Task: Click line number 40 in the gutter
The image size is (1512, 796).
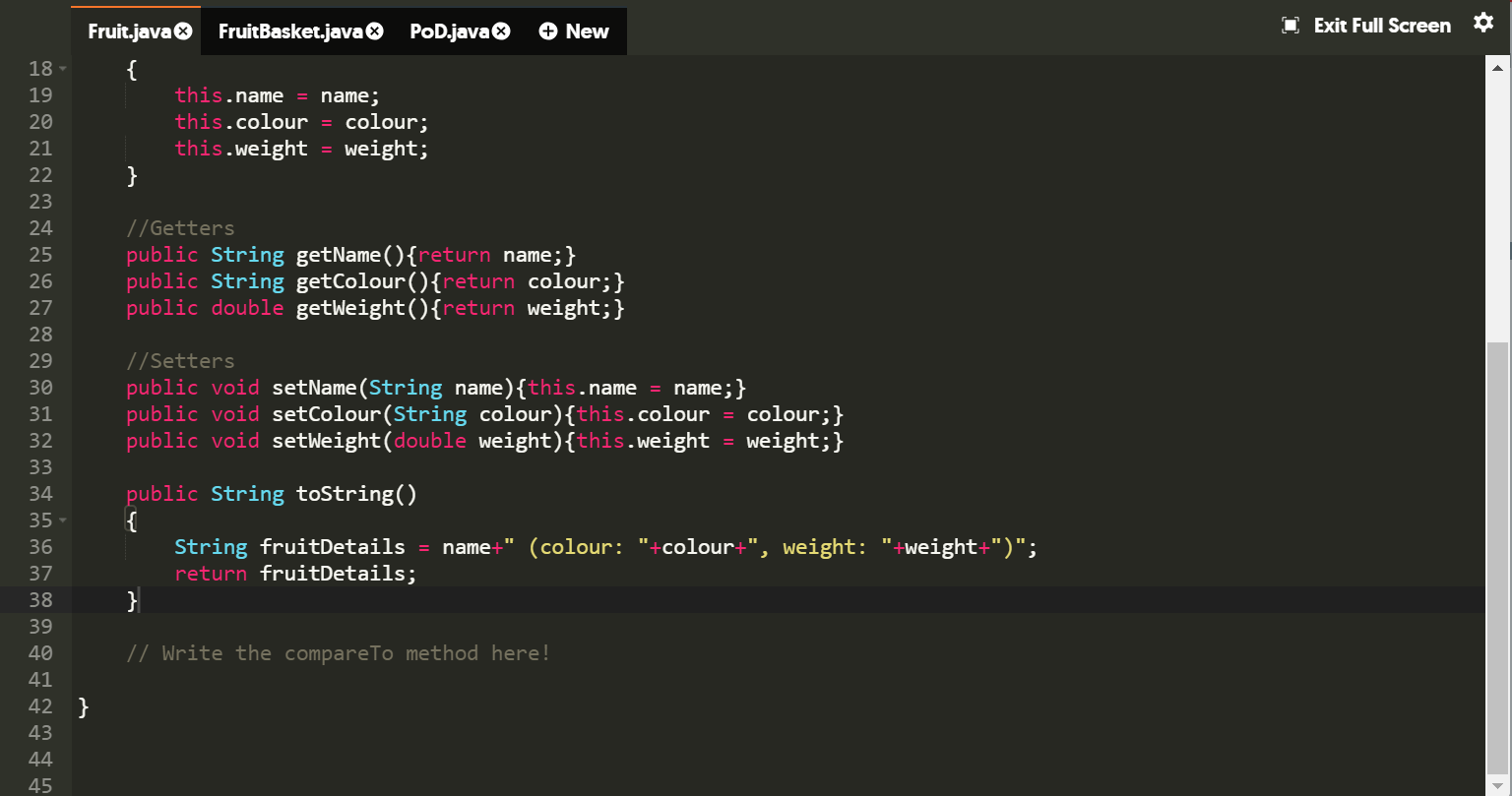Action: coord(40,652)
